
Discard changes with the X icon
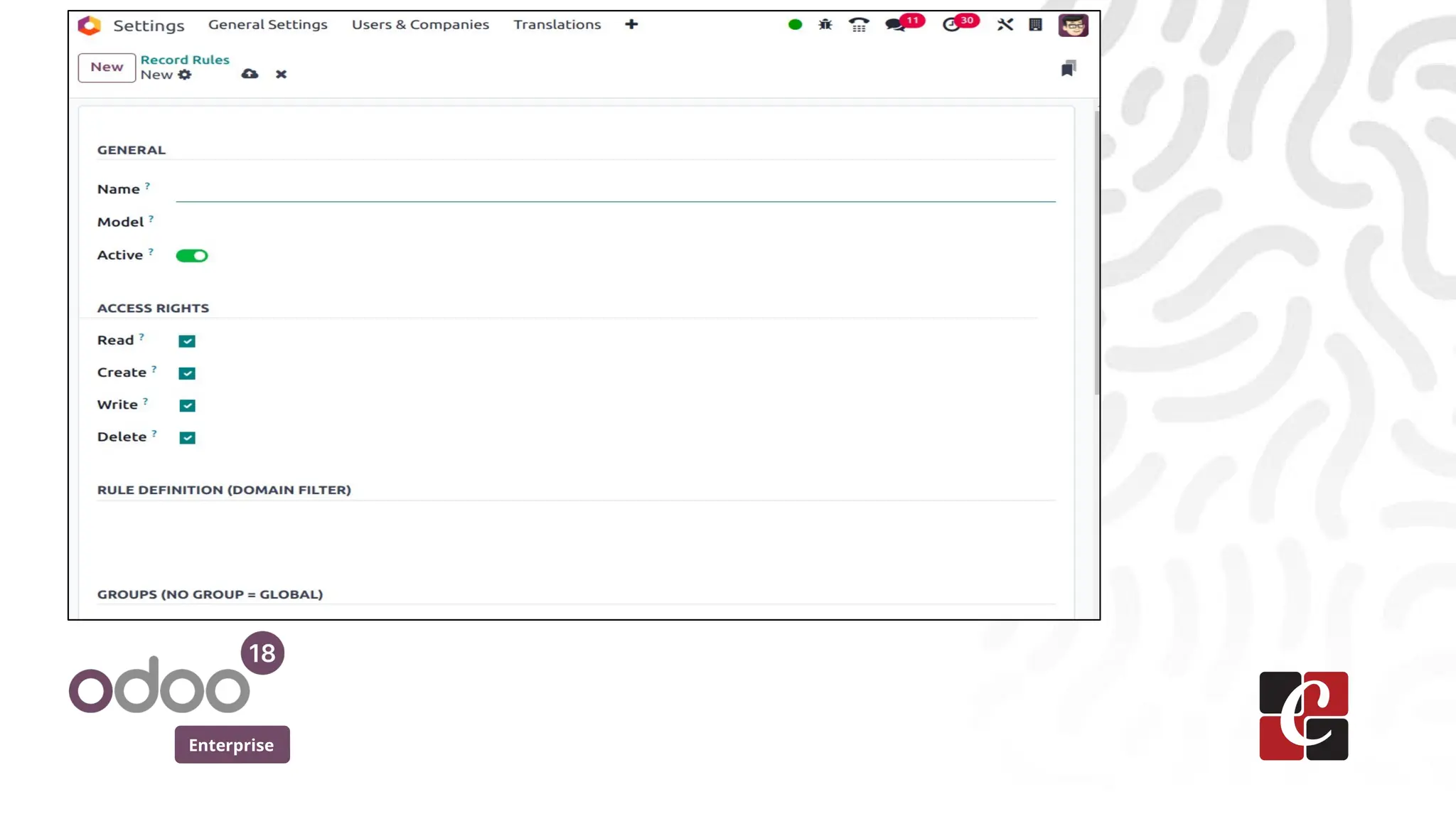(x=281, y=74)
